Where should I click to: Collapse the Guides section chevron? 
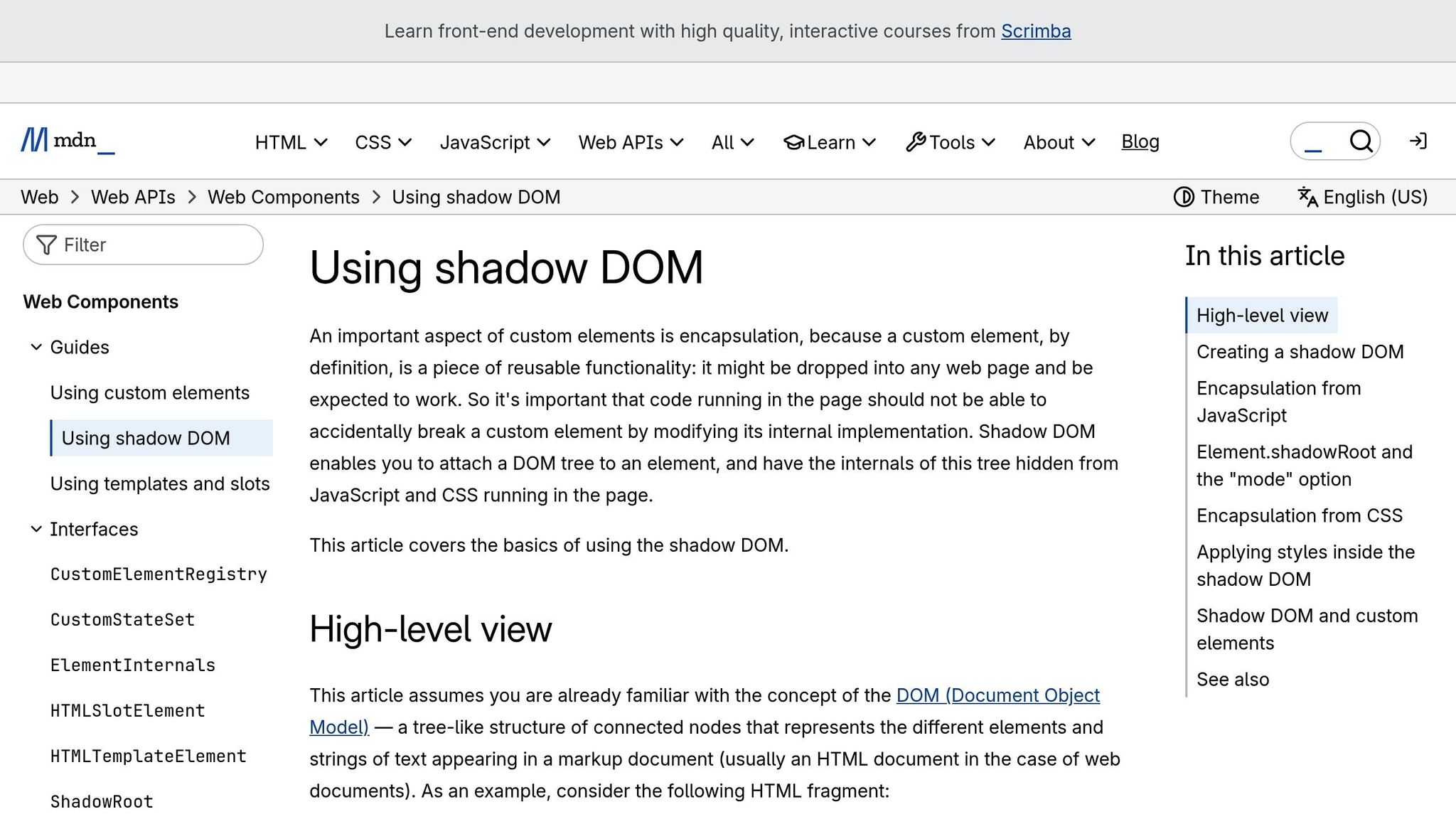pos(36,347)
